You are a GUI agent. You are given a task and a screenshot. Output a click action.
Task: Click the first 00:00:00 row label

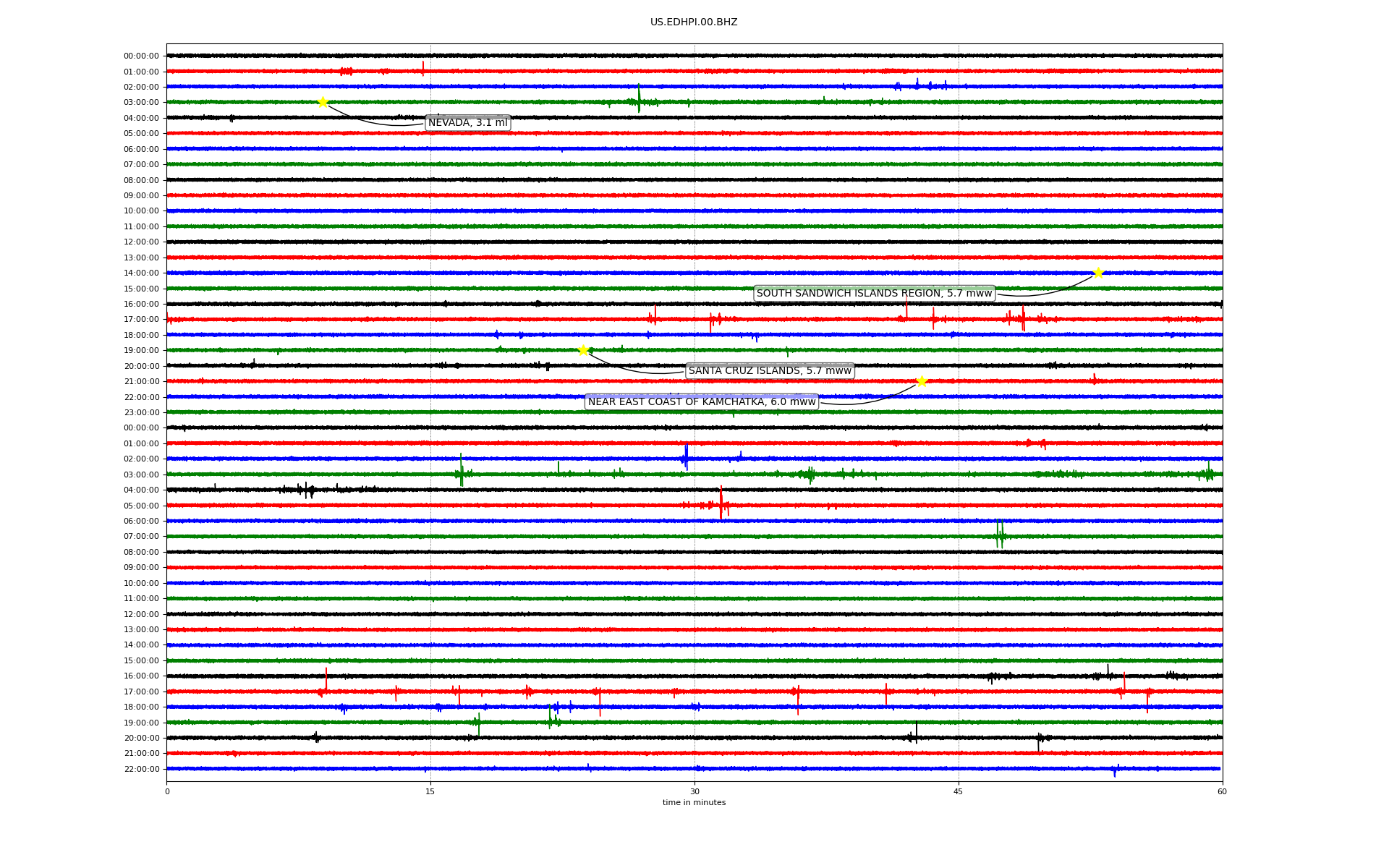pos(141,56)
